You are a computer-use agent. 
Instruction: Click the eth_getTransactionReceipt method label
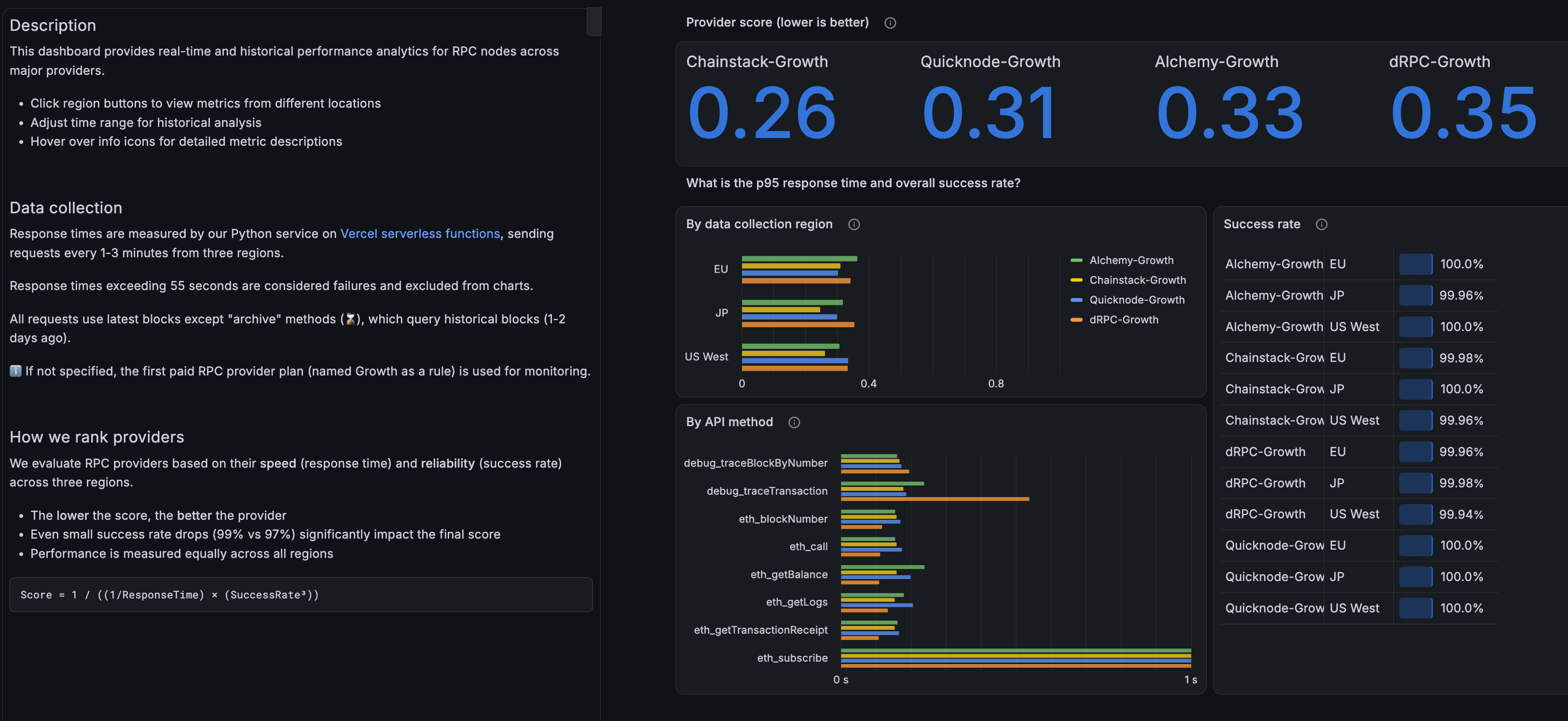760,630
